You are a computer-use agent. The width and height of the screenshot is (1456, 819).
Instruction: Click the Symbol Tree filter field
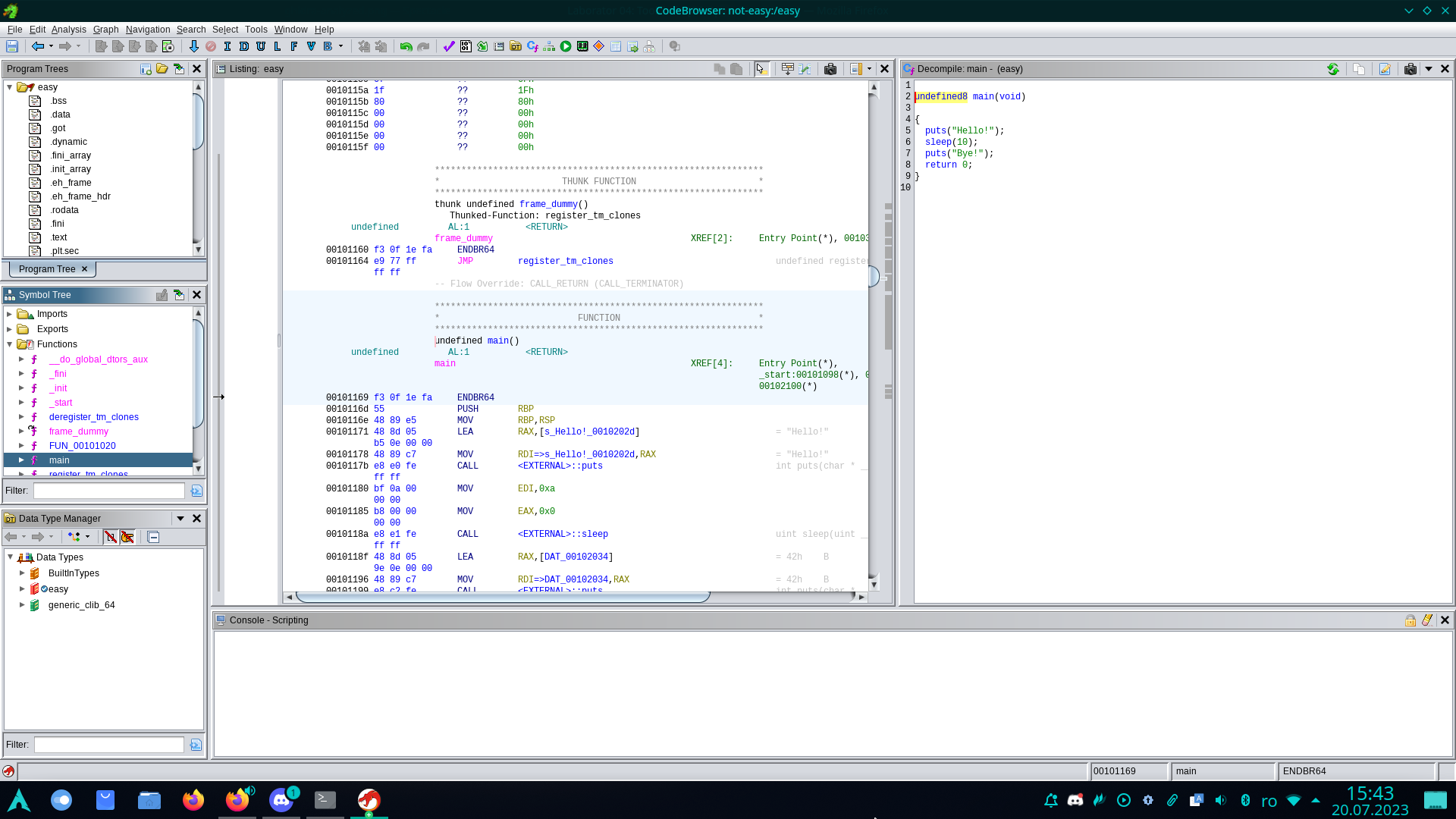(108, 491)
